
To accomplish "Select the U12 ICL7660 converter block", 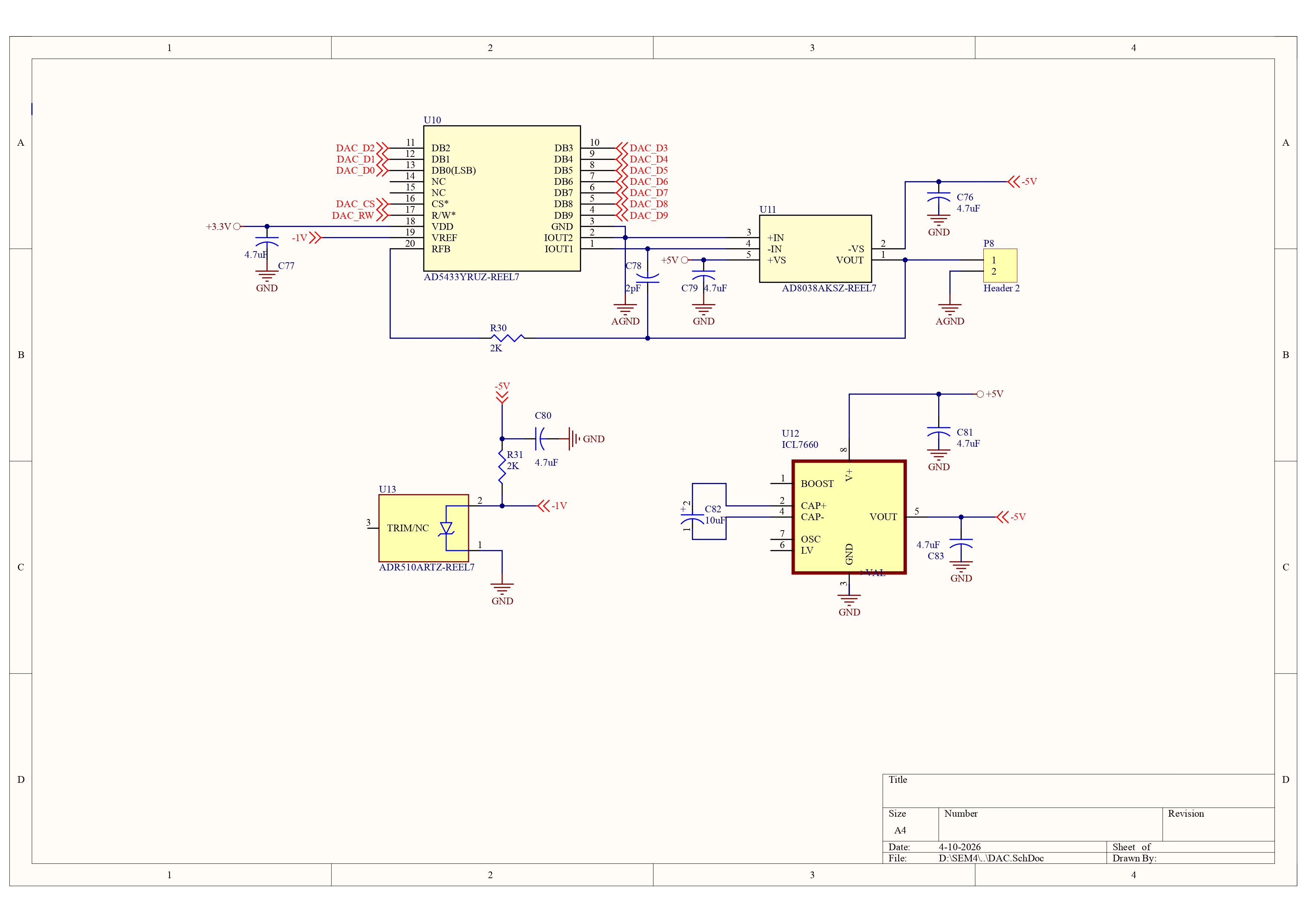I will click(849, 516).
